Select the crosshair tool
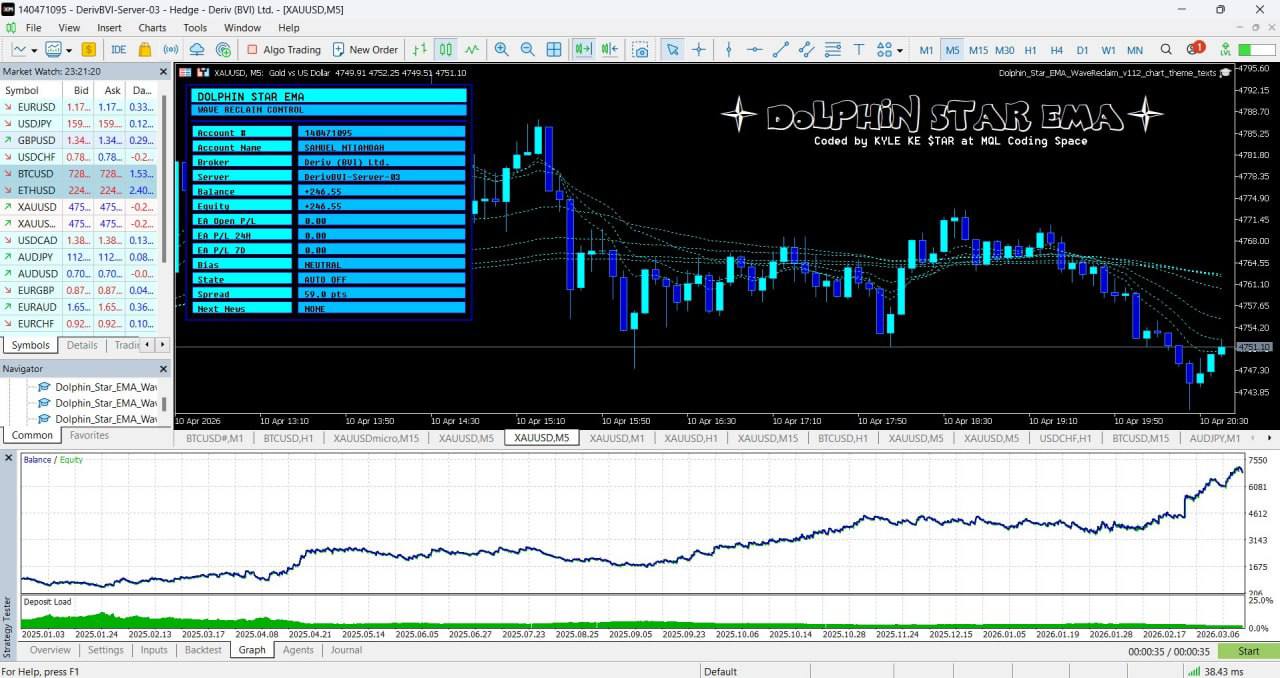The image size is (1280, 678). point(699,49)
